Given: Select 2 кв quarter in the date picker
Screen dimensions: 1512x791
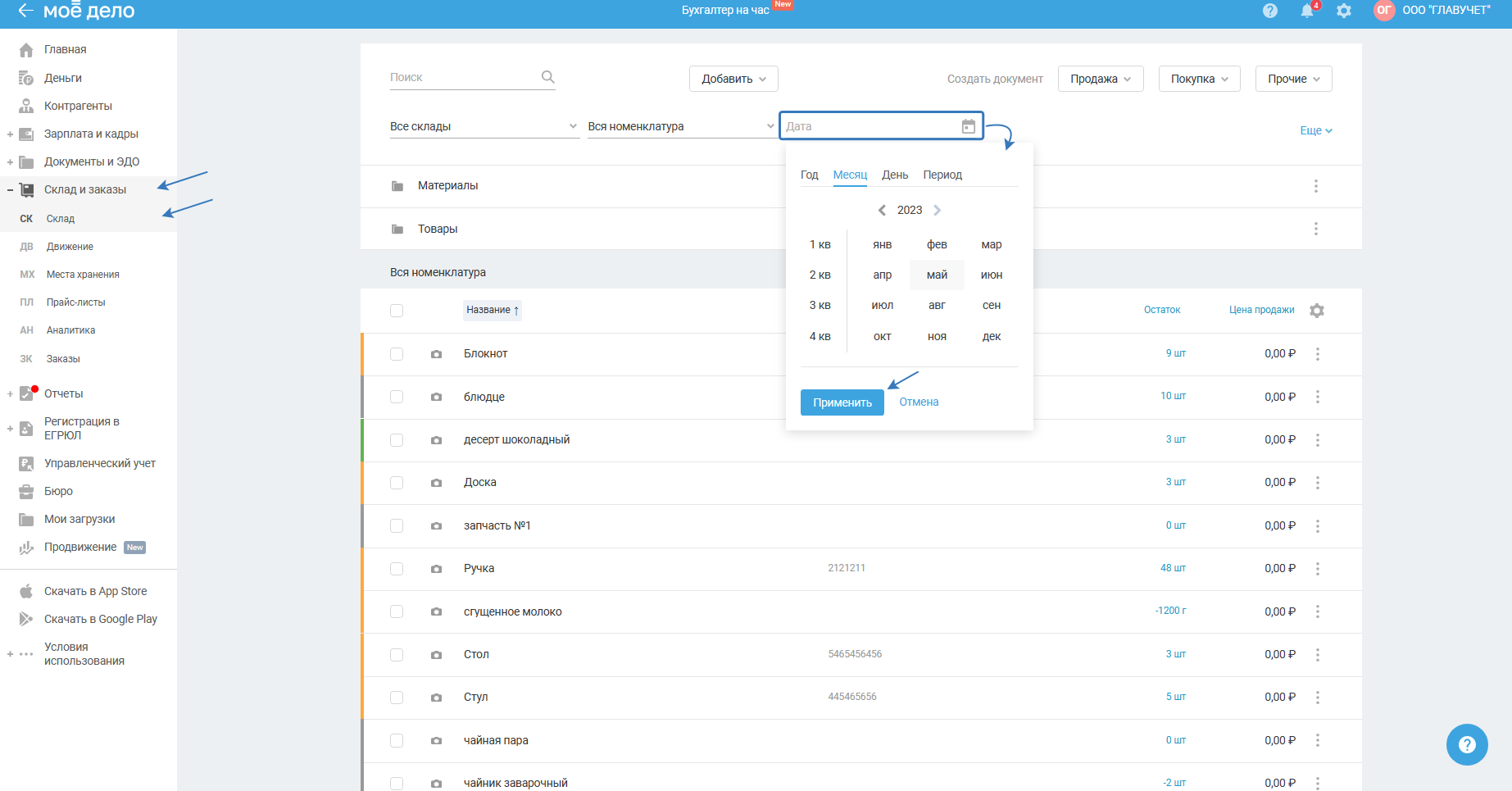Looking at the screenshot, I should 820,275.
